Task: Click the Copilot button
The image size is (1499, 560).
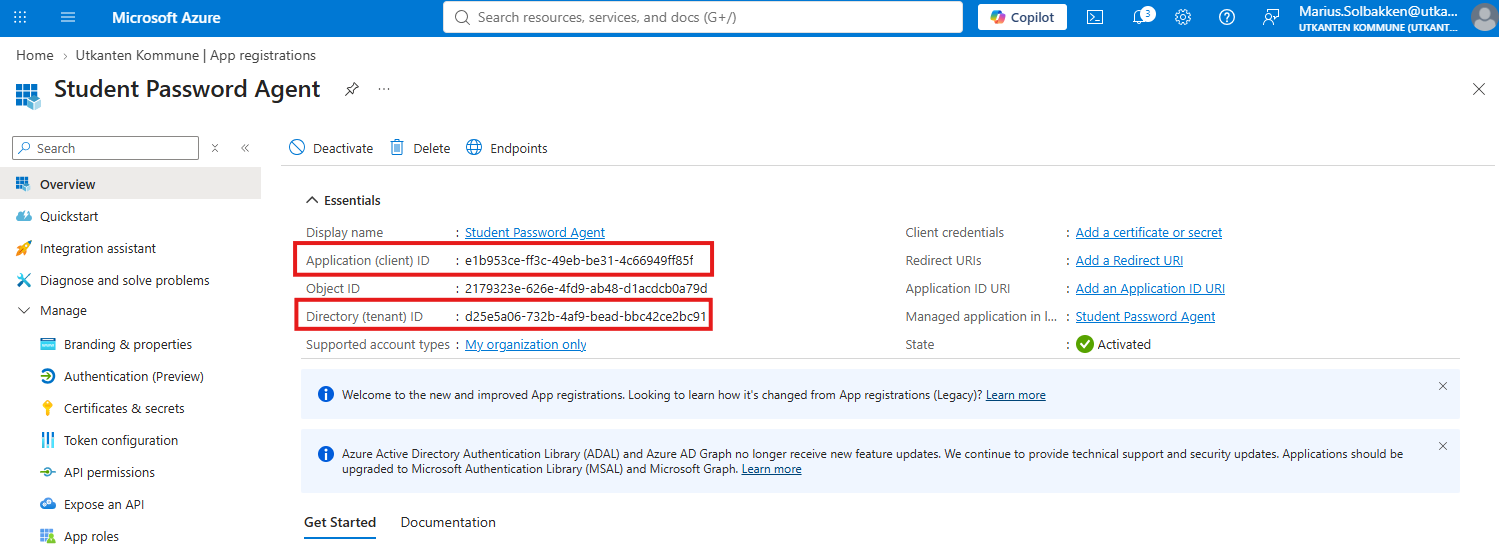Action: pyautogui.click(x=1022, y=17)
